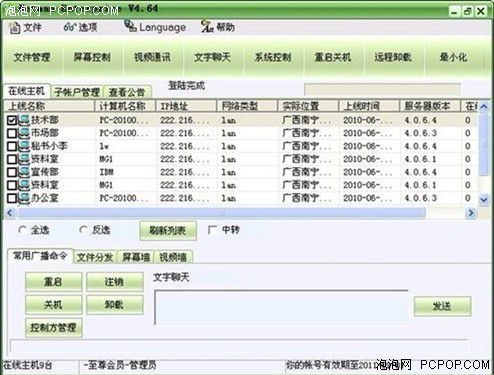494x375 pixels.
Task: Click the IBM computer name cell
Action: coord(107,172)
